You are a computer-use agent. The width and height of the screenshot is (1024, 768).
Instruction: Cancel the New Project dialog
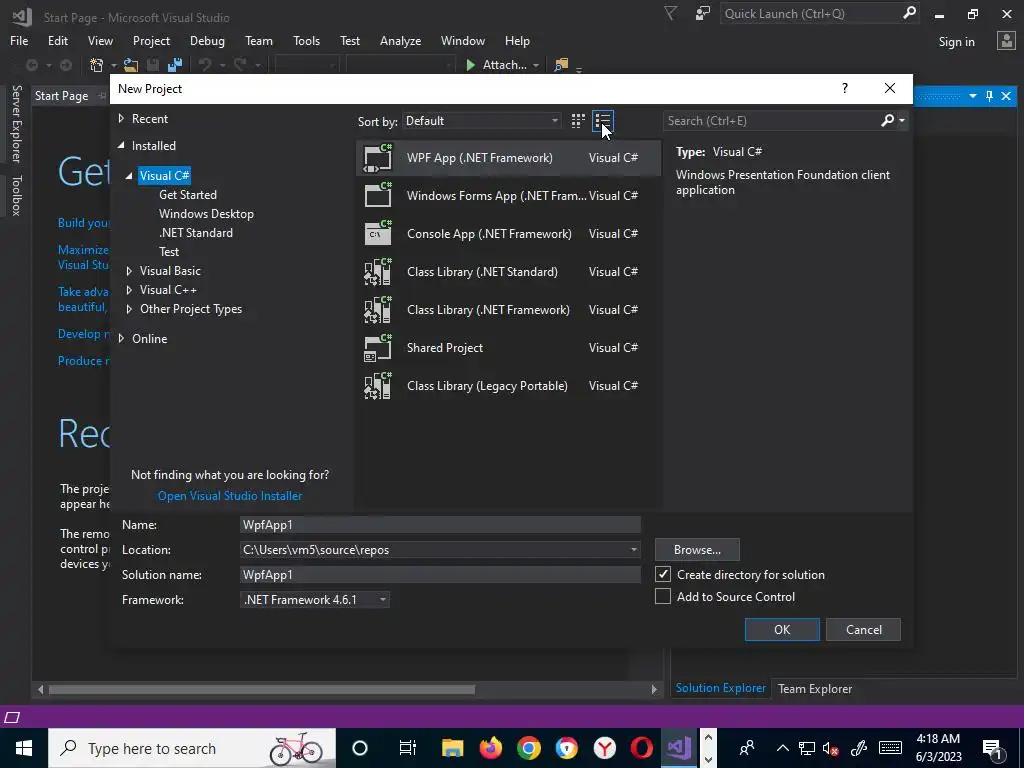[863, 630]
